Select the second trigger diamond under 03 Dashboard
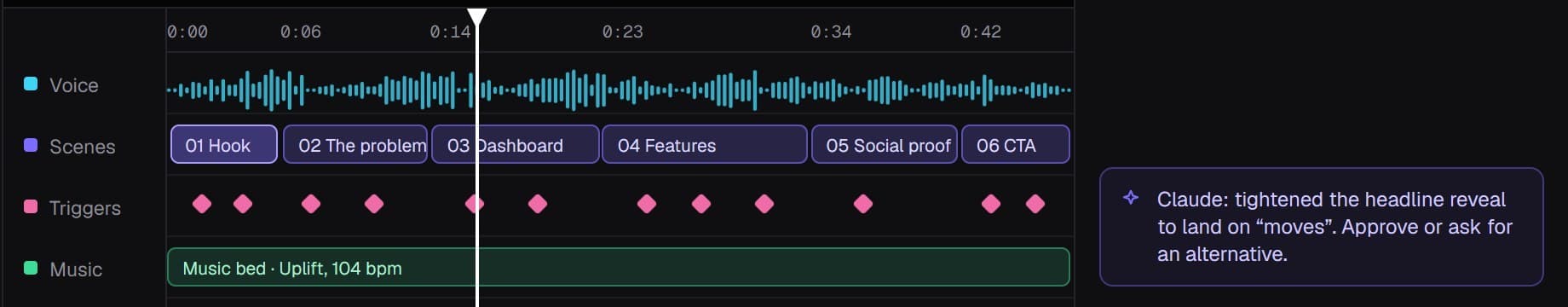Viewport: 1568px width, 307px height. [538, 204]
